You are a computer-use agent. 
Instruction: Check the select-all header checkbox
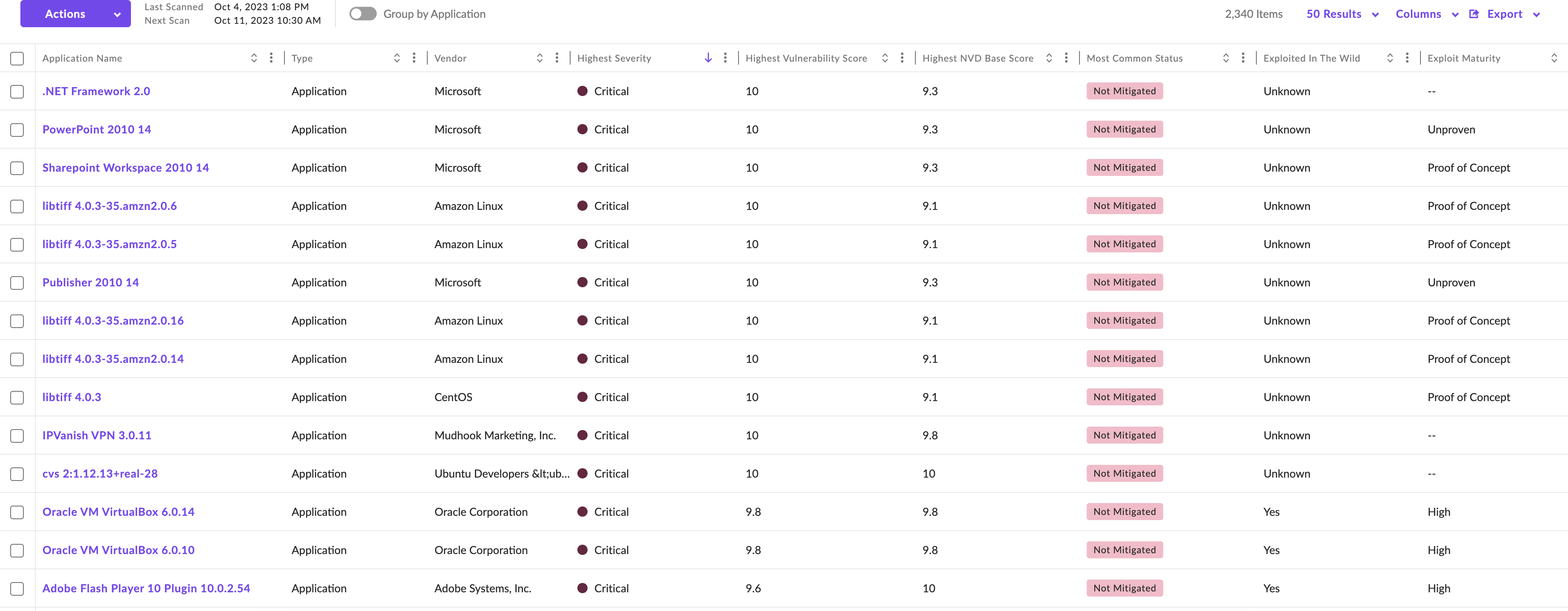(x=17, y=58)
